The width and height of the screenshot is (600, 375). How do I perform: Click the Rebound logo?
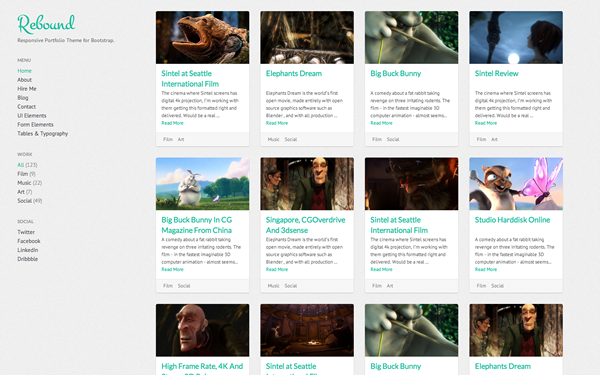[x=46, y=24]
